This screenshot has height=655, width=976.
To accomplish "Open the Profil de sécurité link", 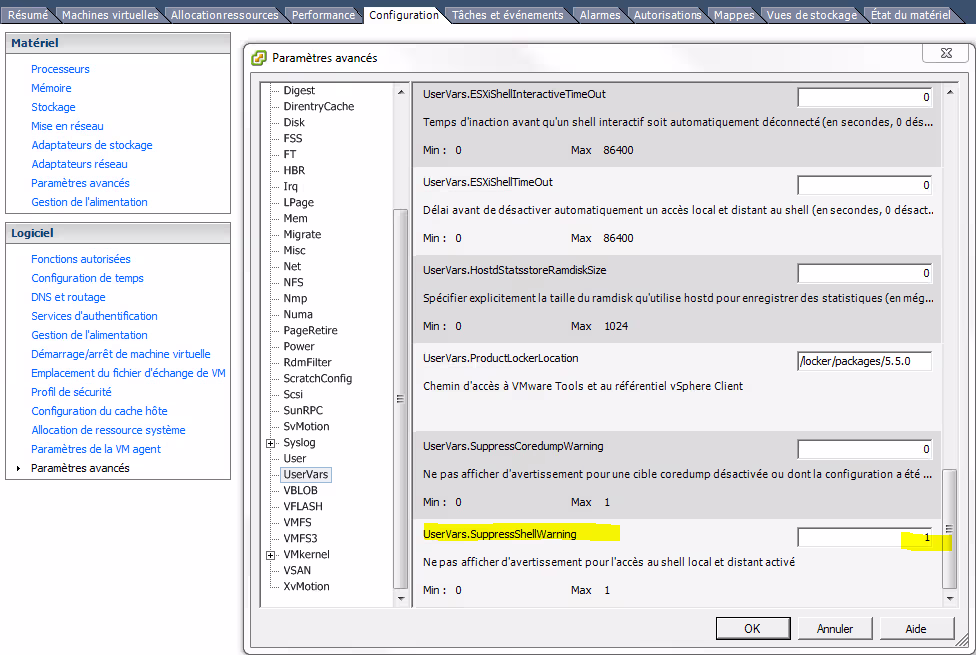I will [71, 392].
